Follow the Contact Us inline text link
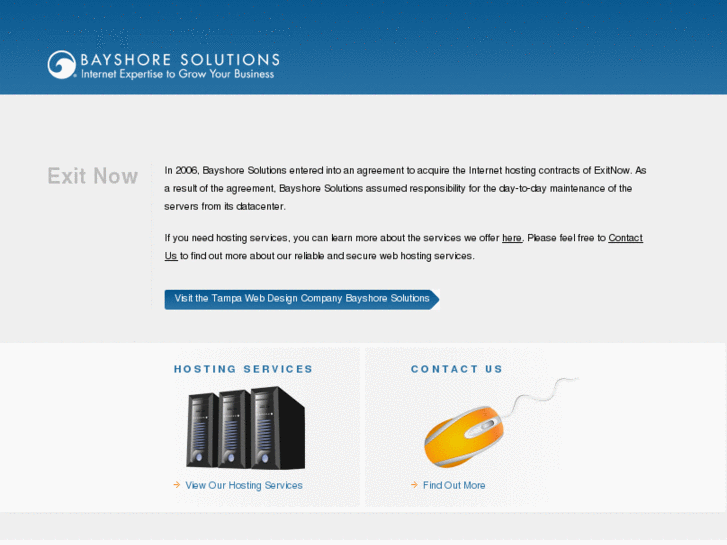This screenshot has width=727, height=545. (625, 238)
